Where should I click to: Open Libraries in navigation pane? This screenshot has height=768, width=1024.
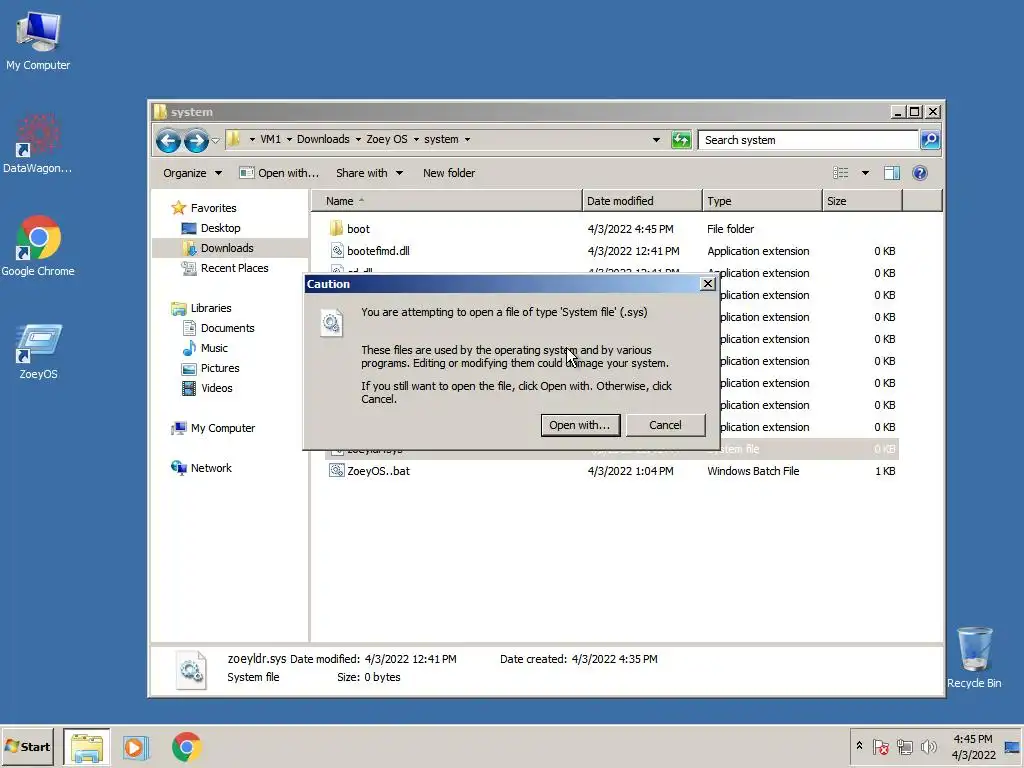point(201,308)
